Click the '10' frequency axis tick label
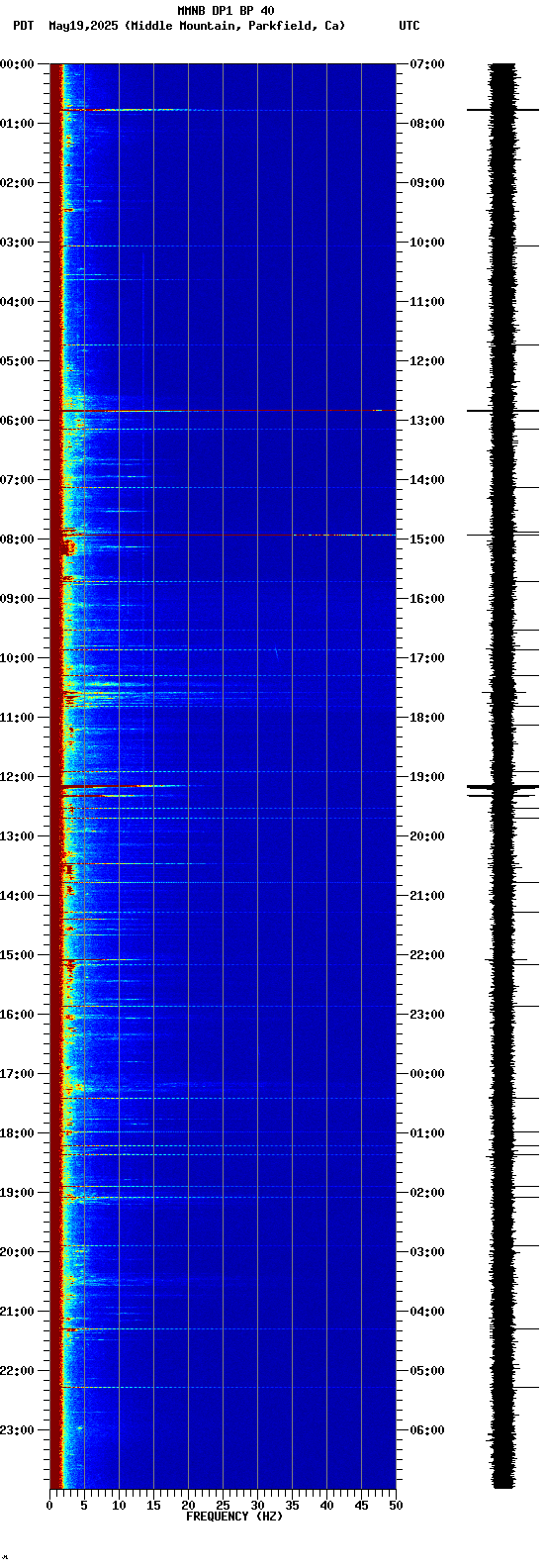 [119, 1506]
